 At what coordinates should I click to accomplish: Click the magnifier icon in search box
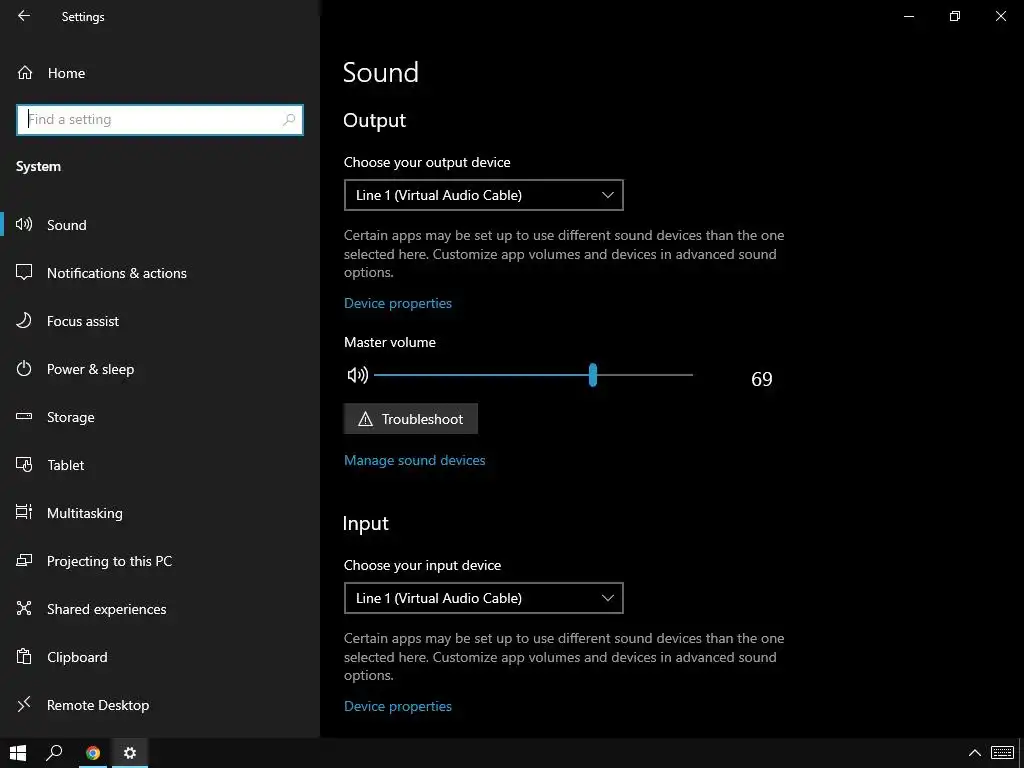(289, 120)
